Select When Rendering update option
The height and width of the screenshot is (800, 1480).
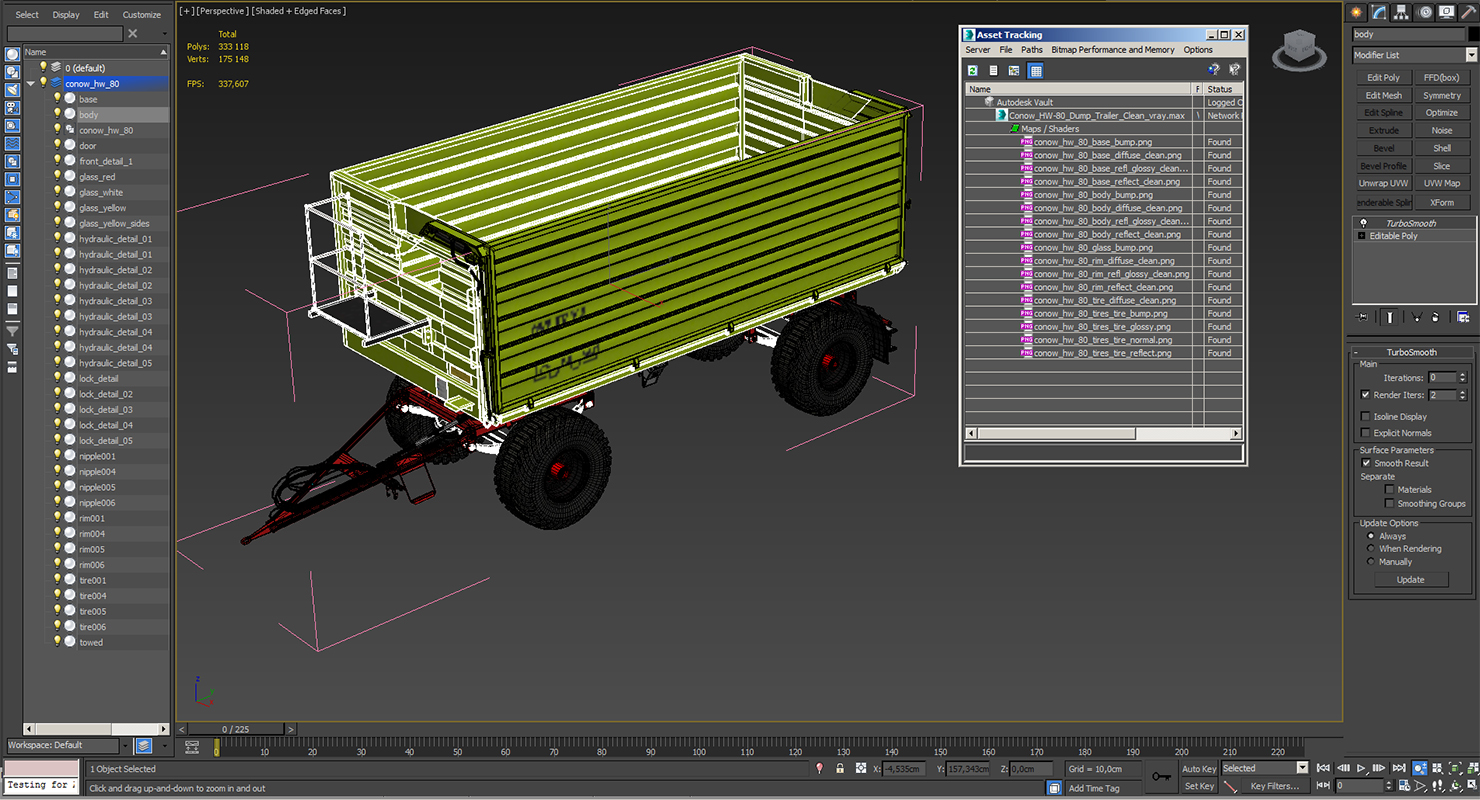click(x=1370, y=548)
